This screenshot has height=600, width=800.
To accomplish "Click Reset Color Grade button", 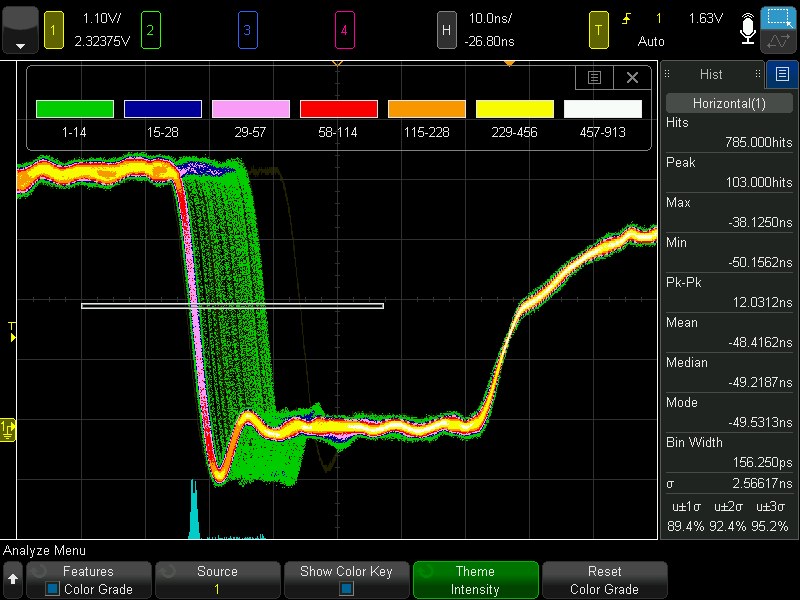I will click(605, 580).
